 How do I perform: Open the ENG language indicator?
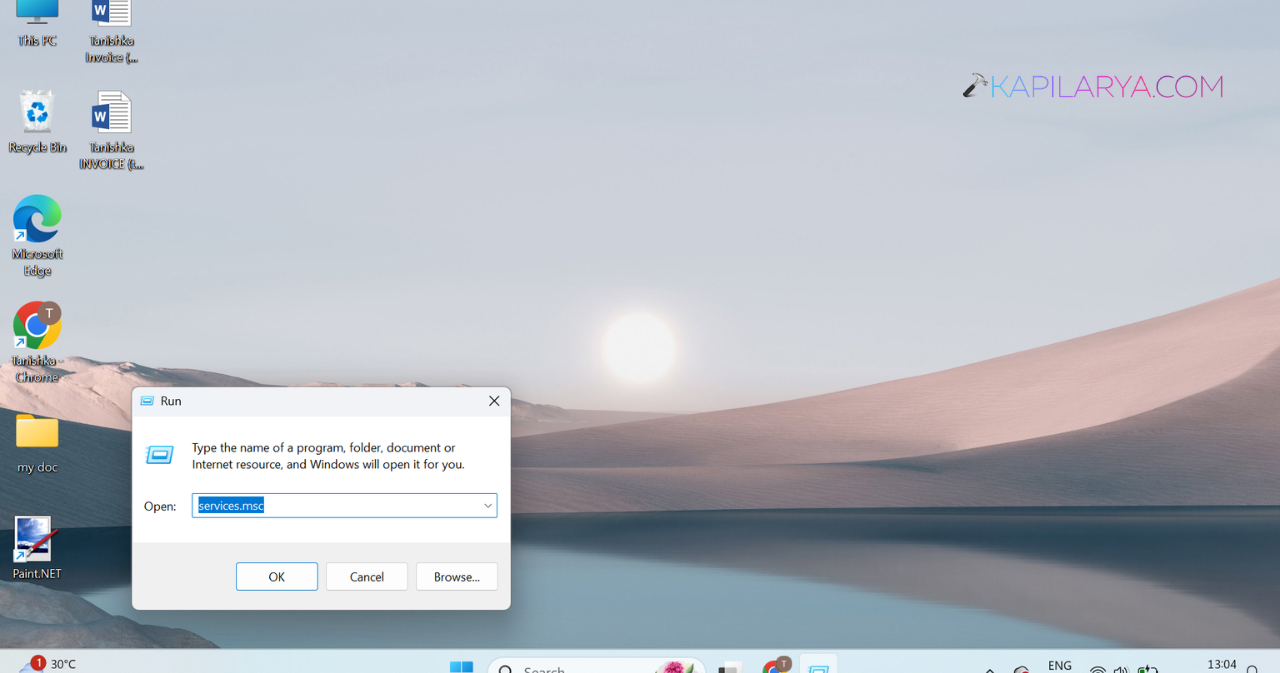(1060, 666)
